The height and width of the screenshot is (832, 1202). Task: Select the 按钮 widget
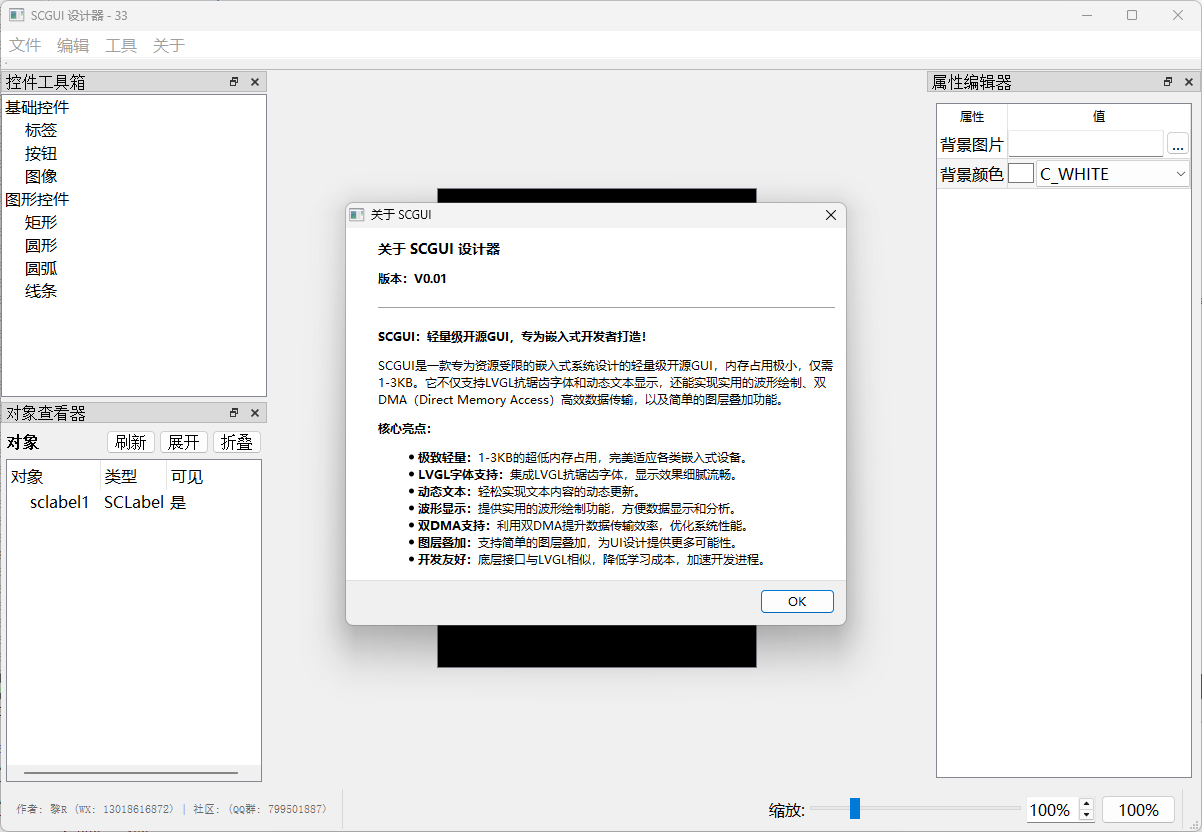pos(41,153)
